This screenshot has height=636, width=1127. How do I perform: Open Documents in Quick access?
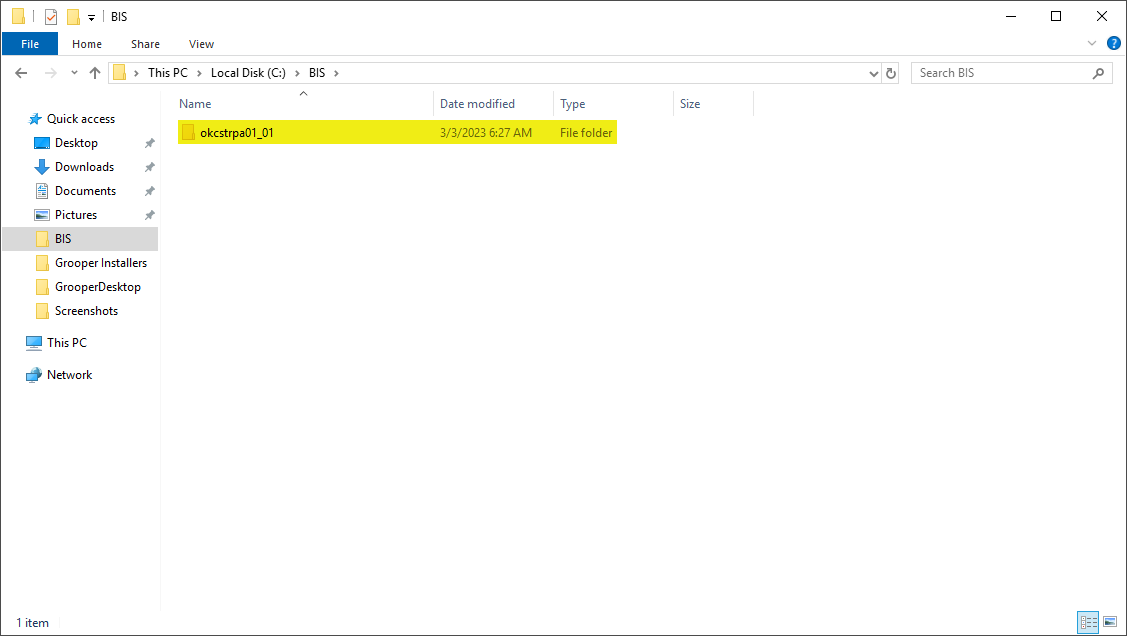(x=86, y=190)
